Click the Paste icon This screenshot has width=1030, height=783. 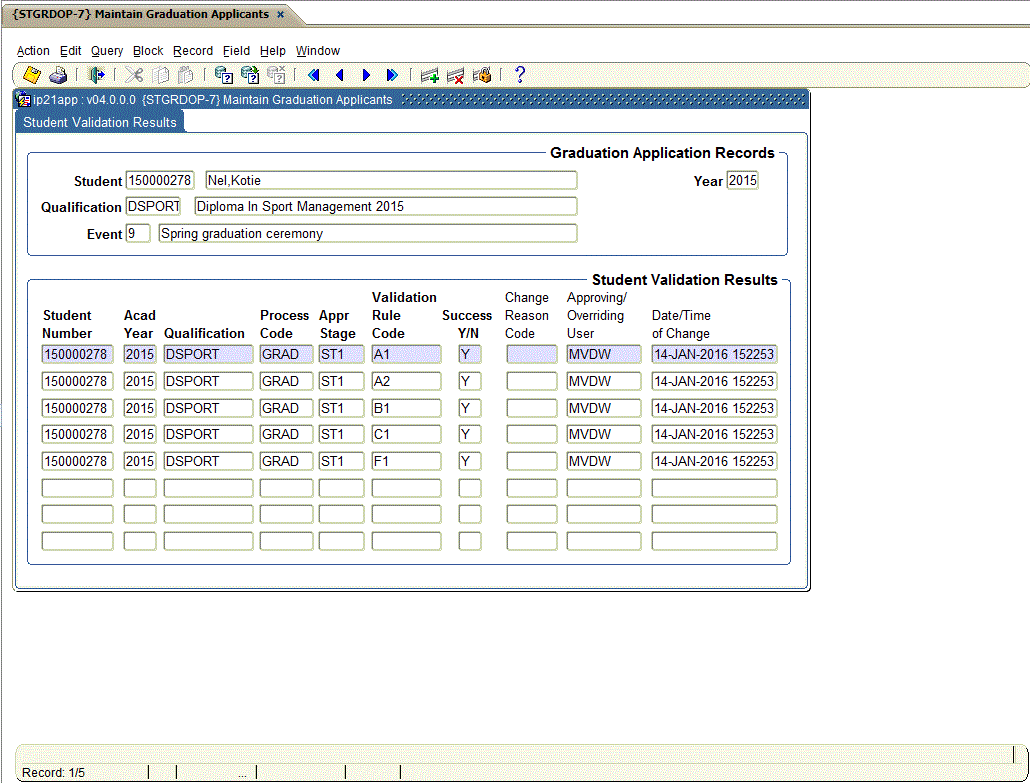186,75
